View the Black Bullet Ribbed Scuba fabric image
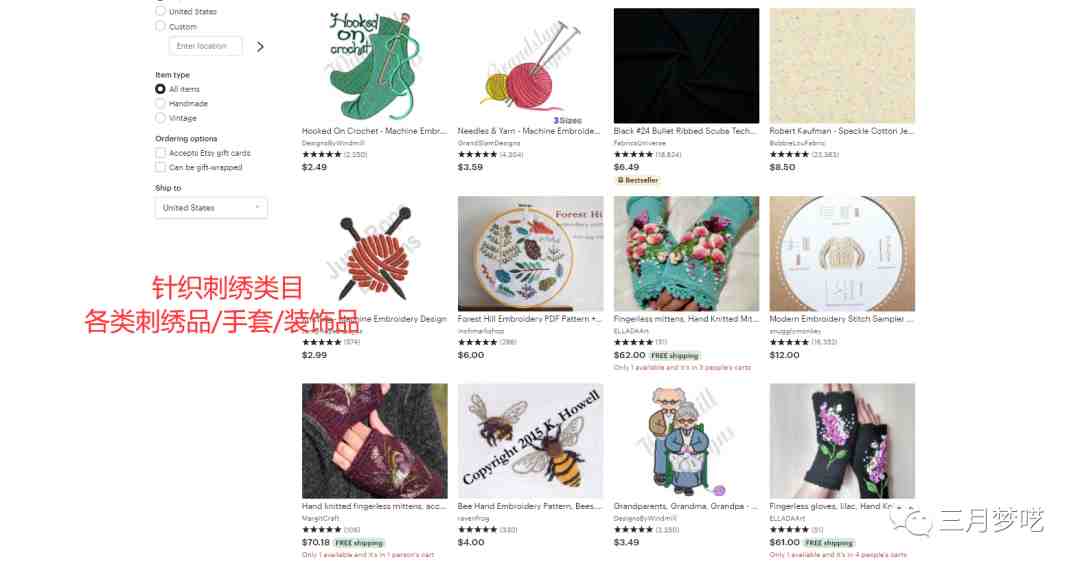This screenshot has height=568, width=1080. [x=686, y=65]
